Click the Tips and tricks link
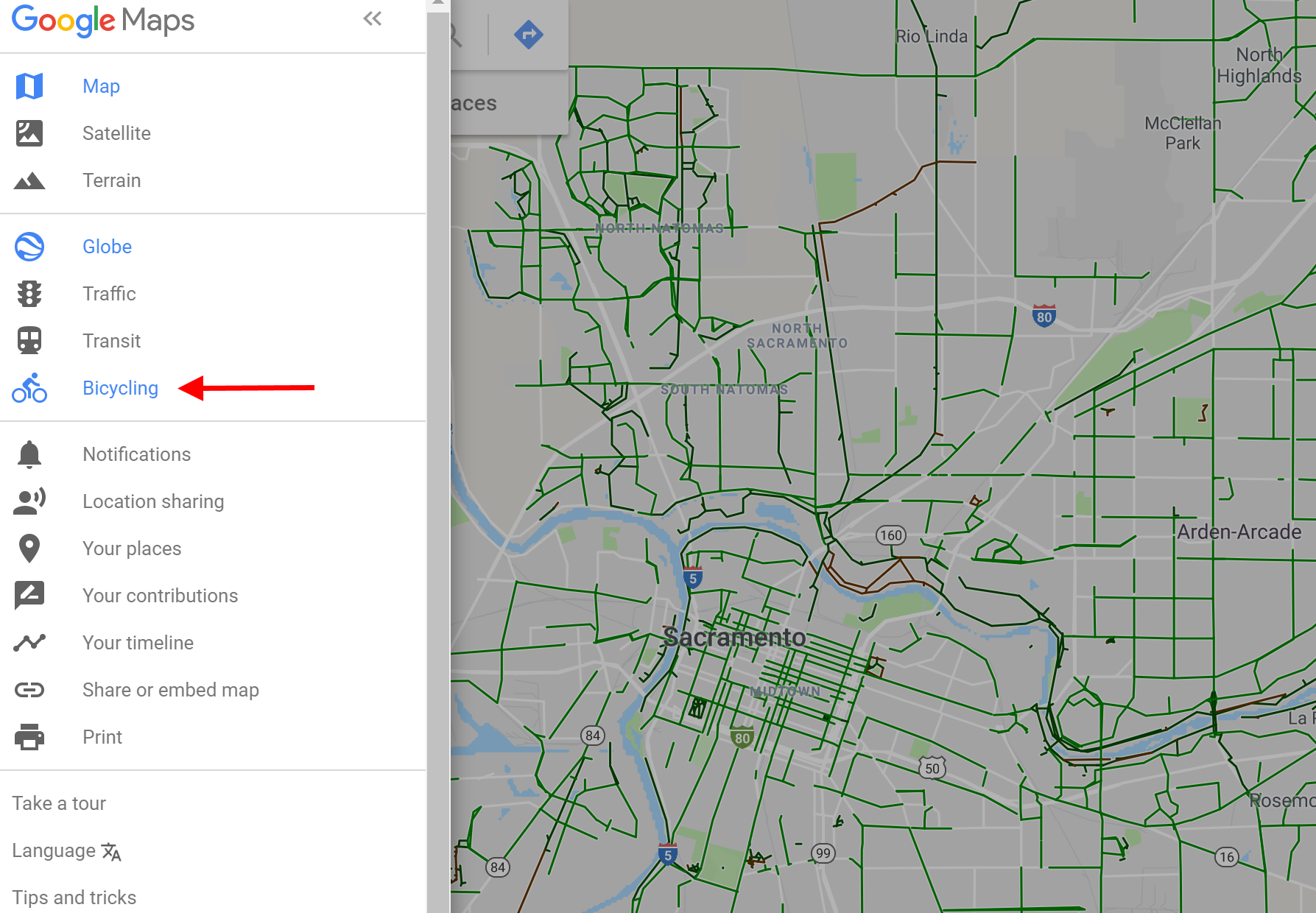This screenshot has height=913, width=1316. 74,898
